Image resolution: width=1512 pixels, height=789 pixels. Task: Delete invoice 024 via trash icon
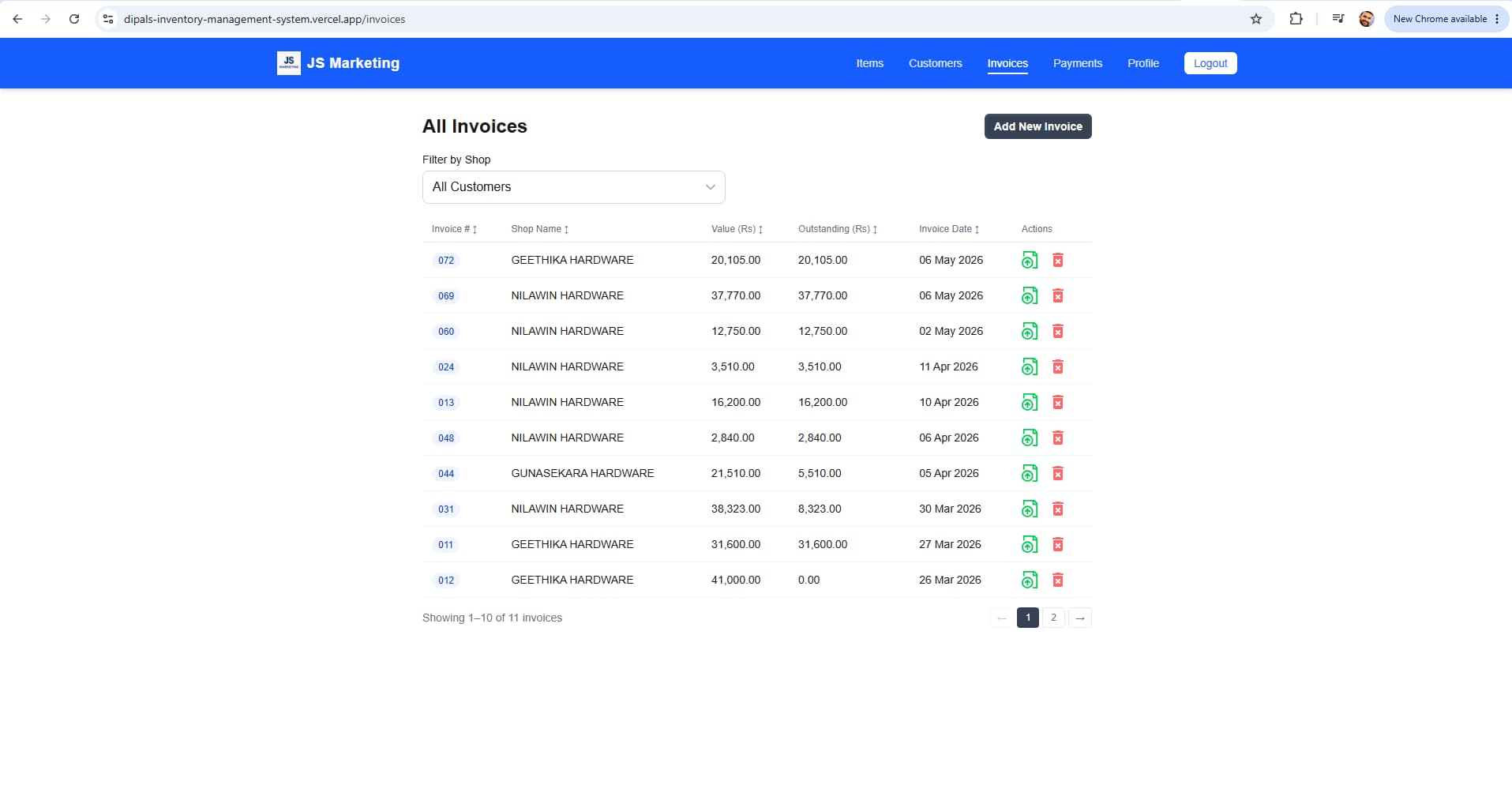click(1058, 366)
